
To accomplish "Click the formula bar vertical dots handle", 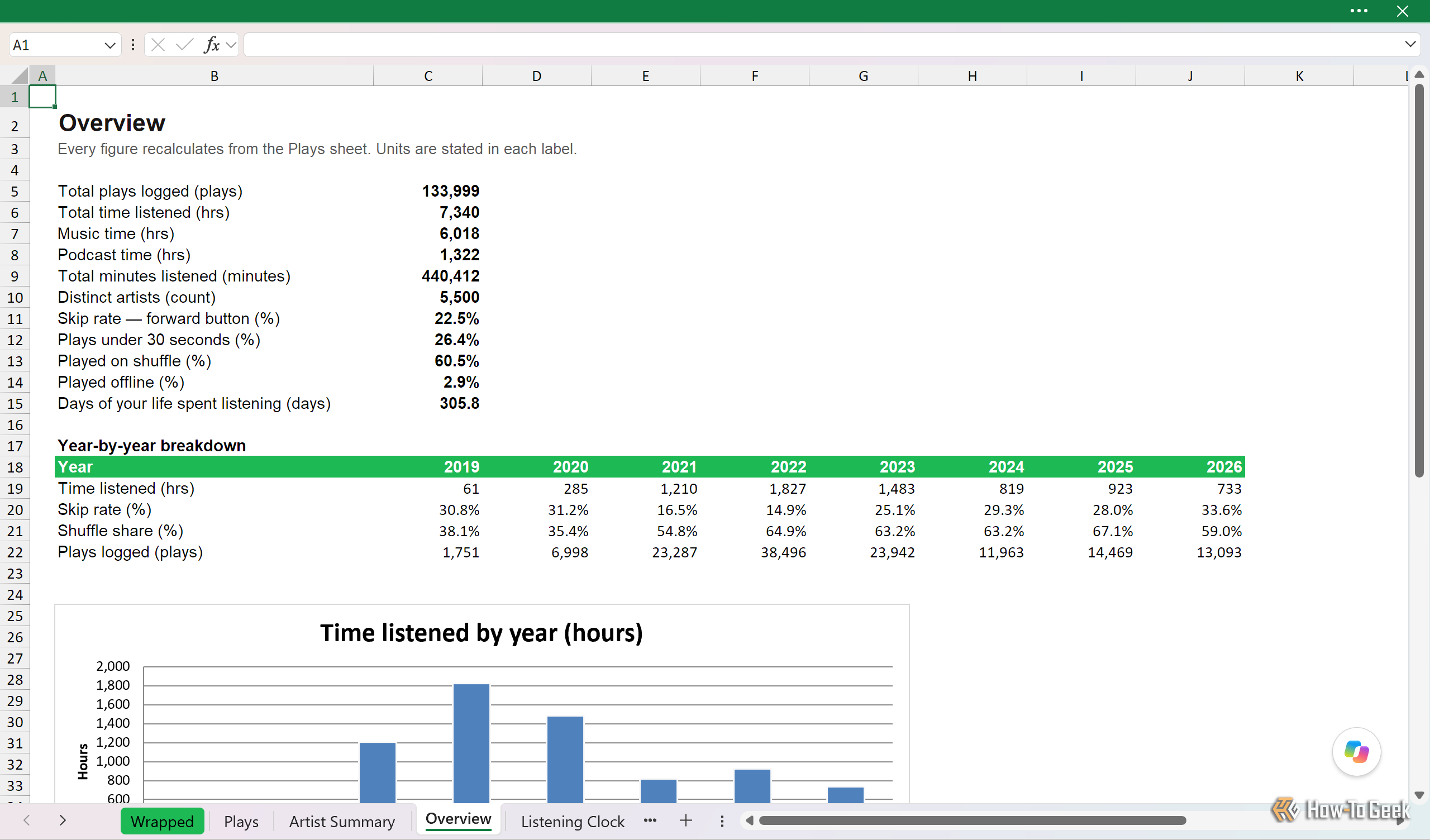I will point(133,45).
